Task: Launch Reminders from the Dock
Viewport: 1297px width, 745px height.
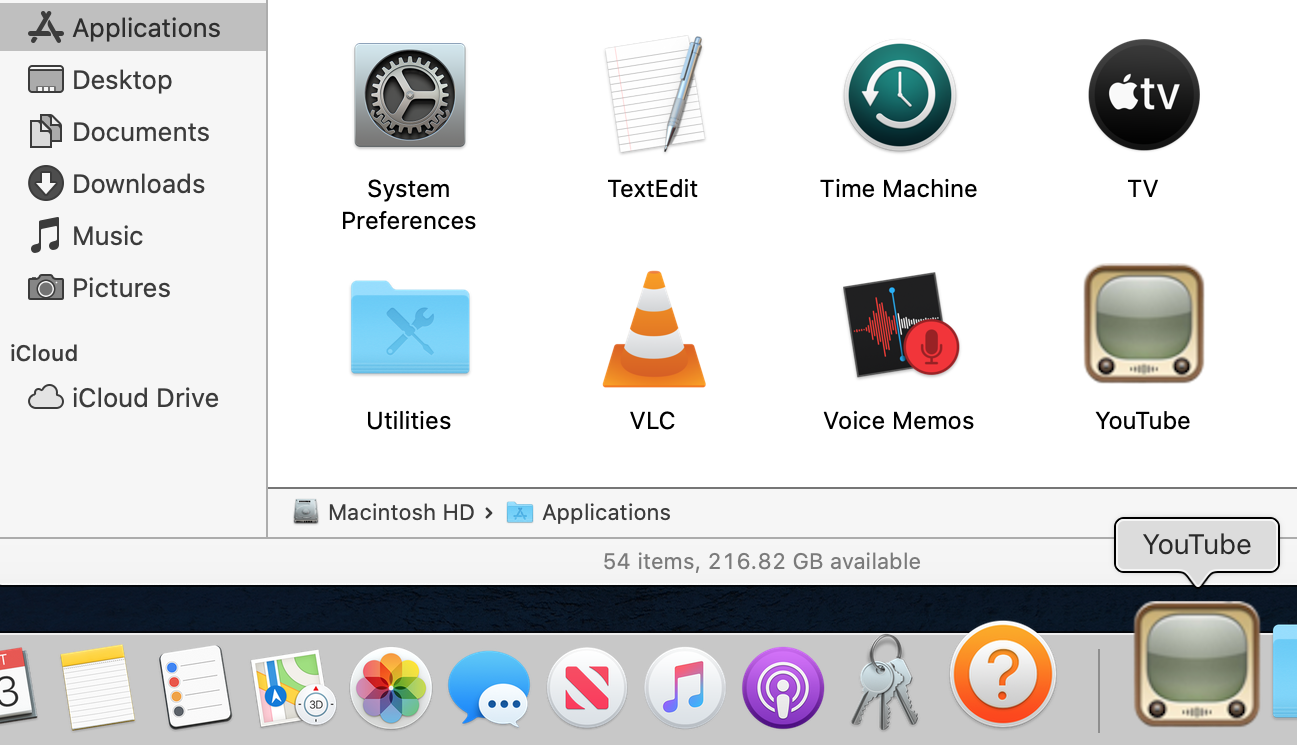Action: click(195, 686)
